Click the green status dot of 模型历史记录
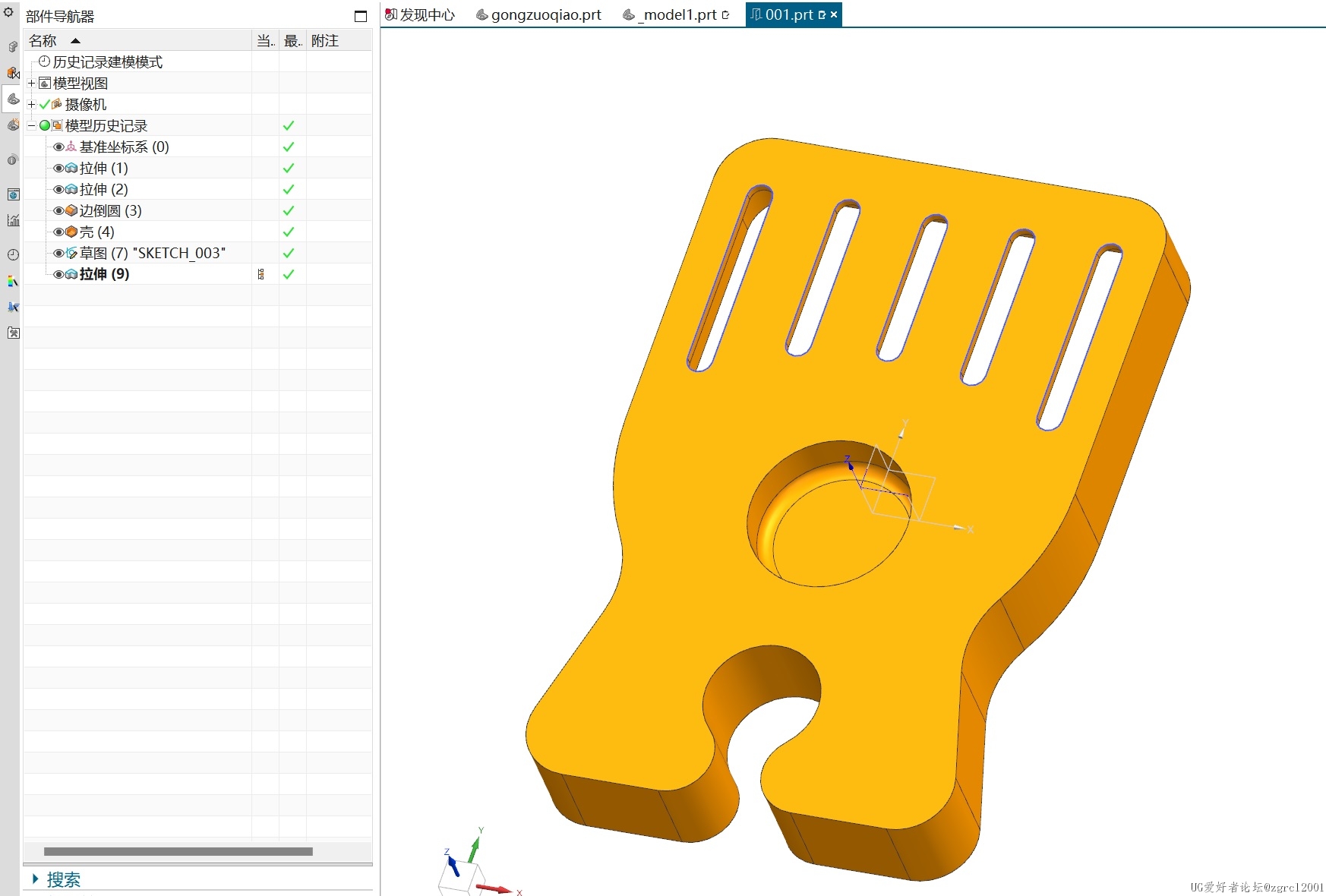This screenshot has width=1326, height=896. [x=45, y=125]
